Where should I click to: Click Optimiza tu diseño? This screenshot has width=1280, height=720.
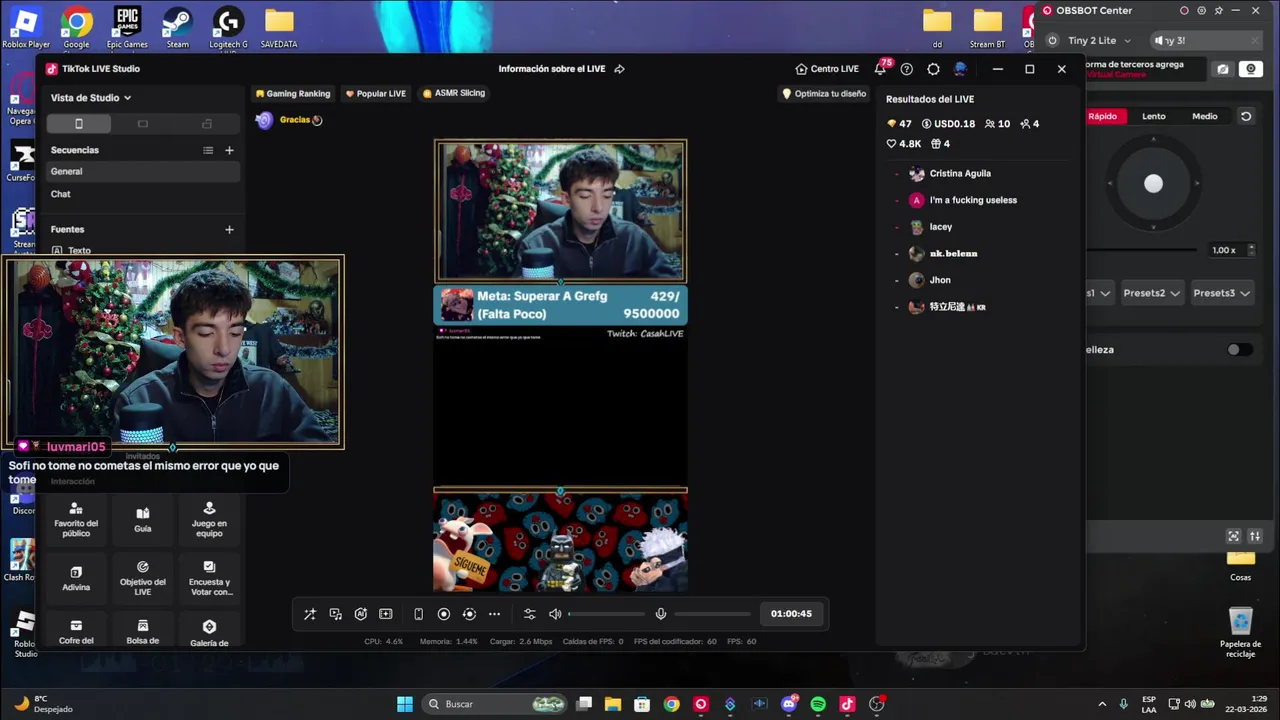824,93
